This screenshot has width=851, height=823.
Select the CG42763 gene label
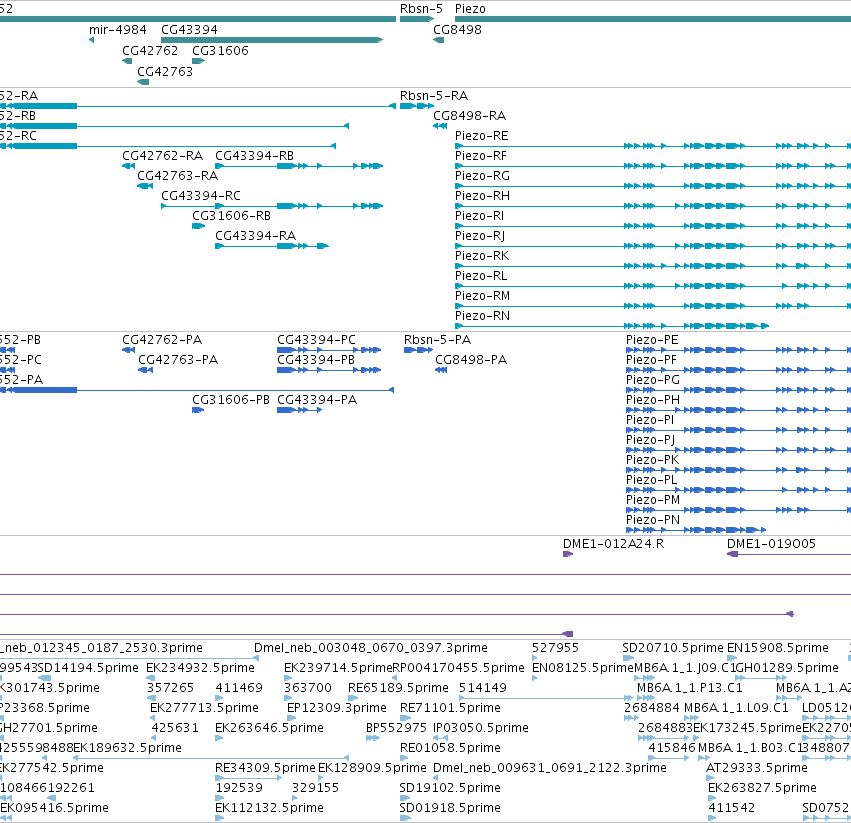[165, 72]
